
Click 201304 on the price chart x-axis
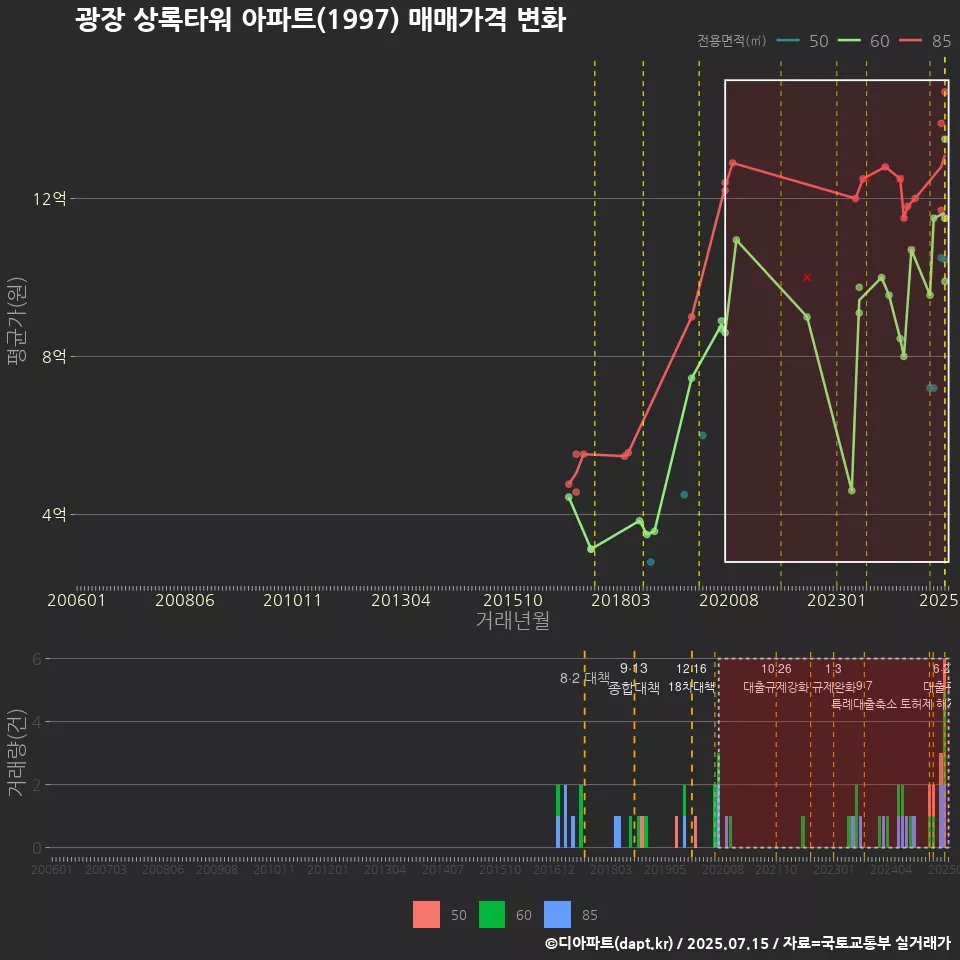[401, 600]
